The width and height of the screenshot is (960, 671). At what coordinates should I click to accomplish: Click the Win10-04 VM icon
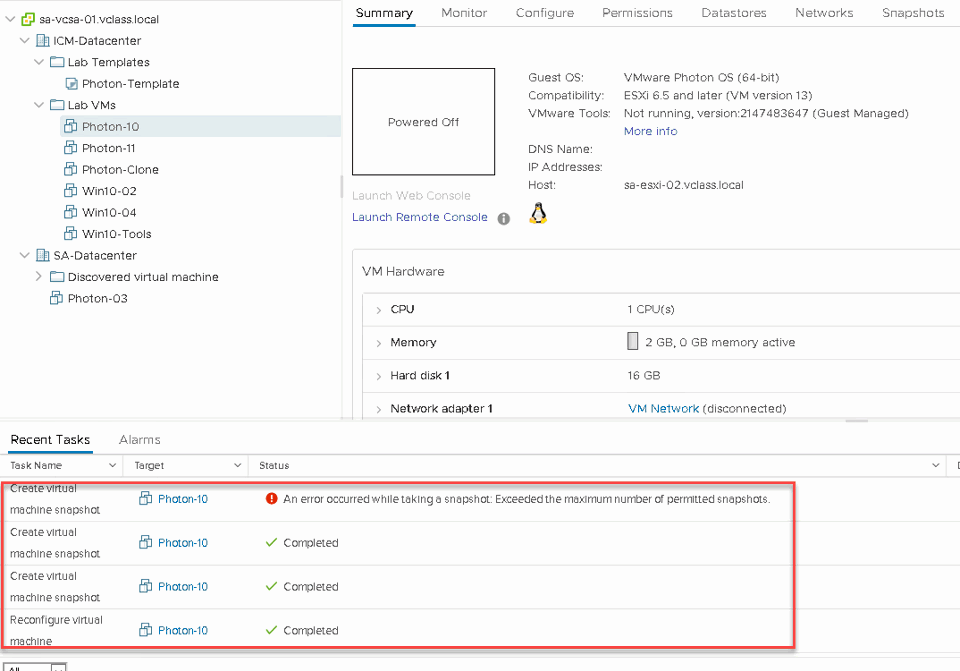[71, 212]
